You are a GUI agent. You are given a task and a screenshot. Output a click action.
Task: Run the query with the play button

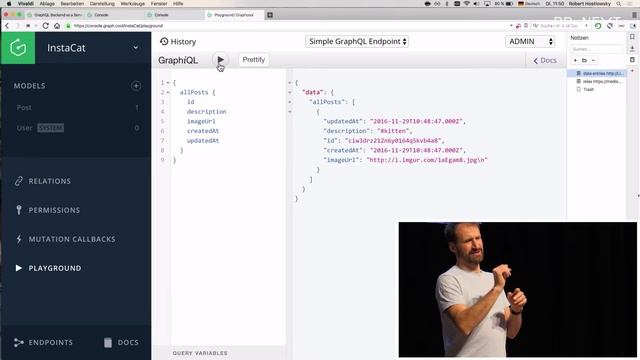point(220,60)
